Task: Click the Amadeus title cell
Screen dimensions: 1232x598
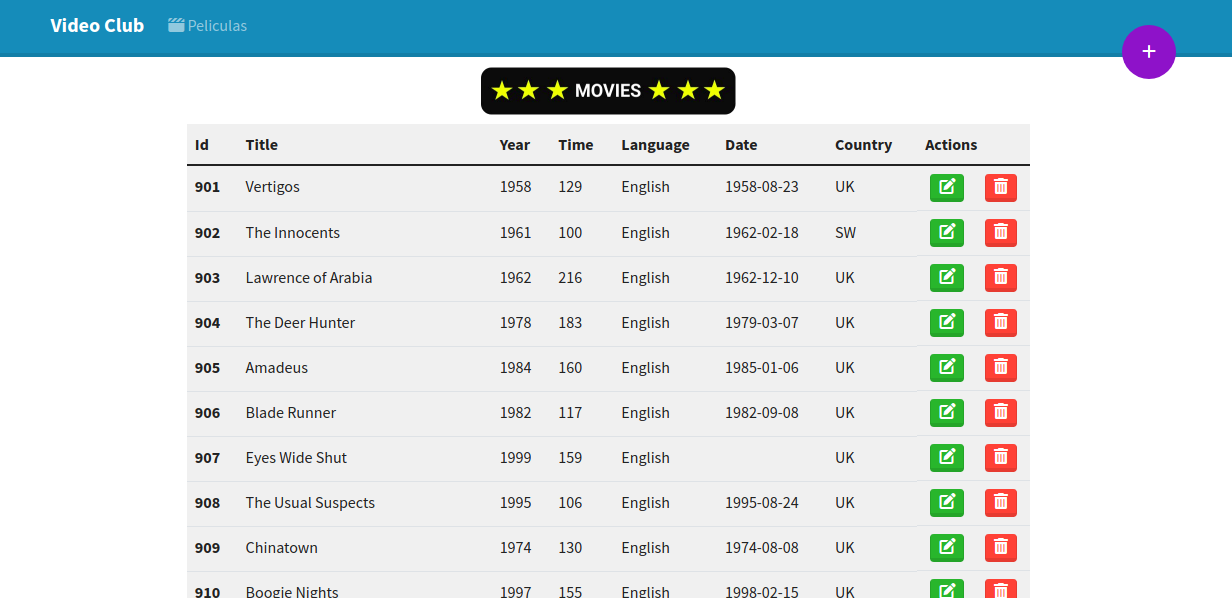Action: (x=277, y=368)
